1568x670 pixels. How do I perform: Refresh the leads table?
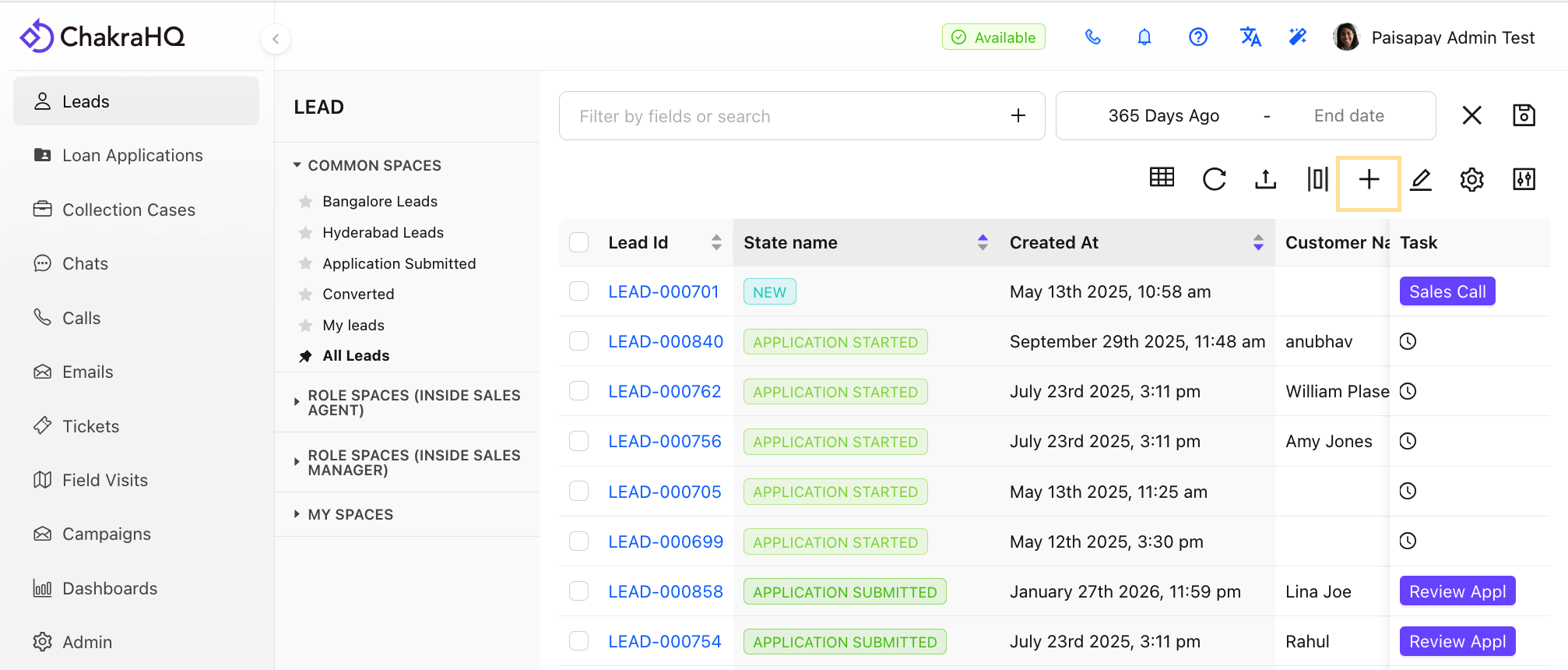point(1214,180)
